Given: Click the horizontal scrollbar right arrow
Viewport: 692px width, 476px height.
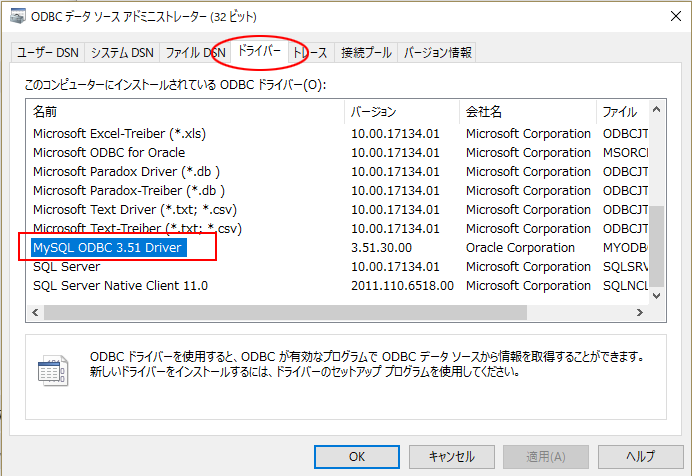Looking at the screenshot, I should pyautogui.click(x=643, y=312).
